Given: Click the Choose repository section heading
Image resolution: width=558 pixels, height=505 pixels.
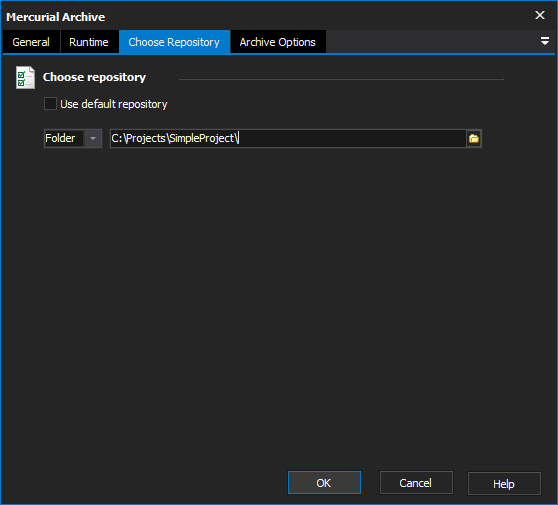Looking at the screenshot, I should click(94, 77).
